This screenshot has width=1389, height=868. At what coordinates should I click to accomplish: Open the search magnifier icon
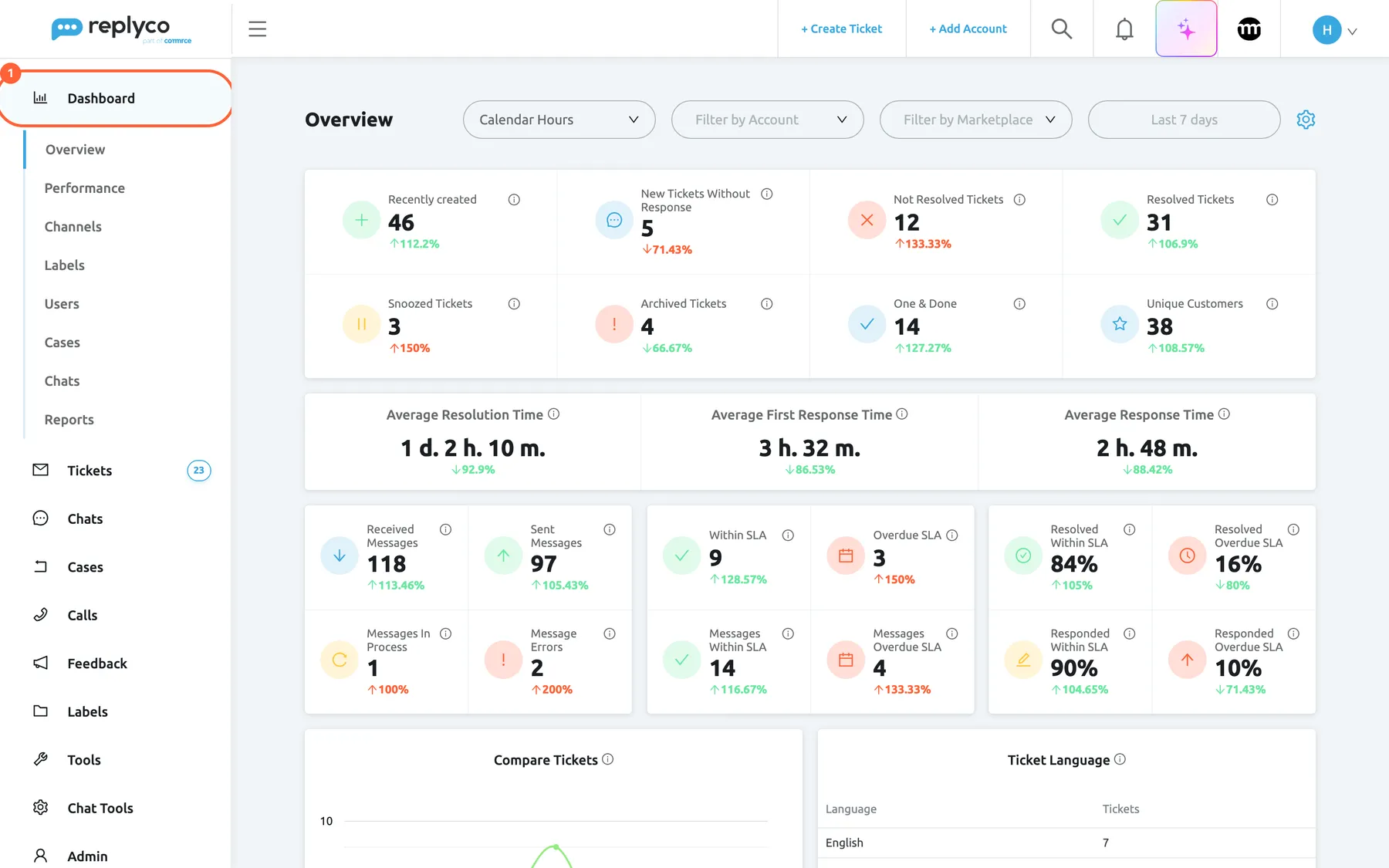tap(1062, 29)
